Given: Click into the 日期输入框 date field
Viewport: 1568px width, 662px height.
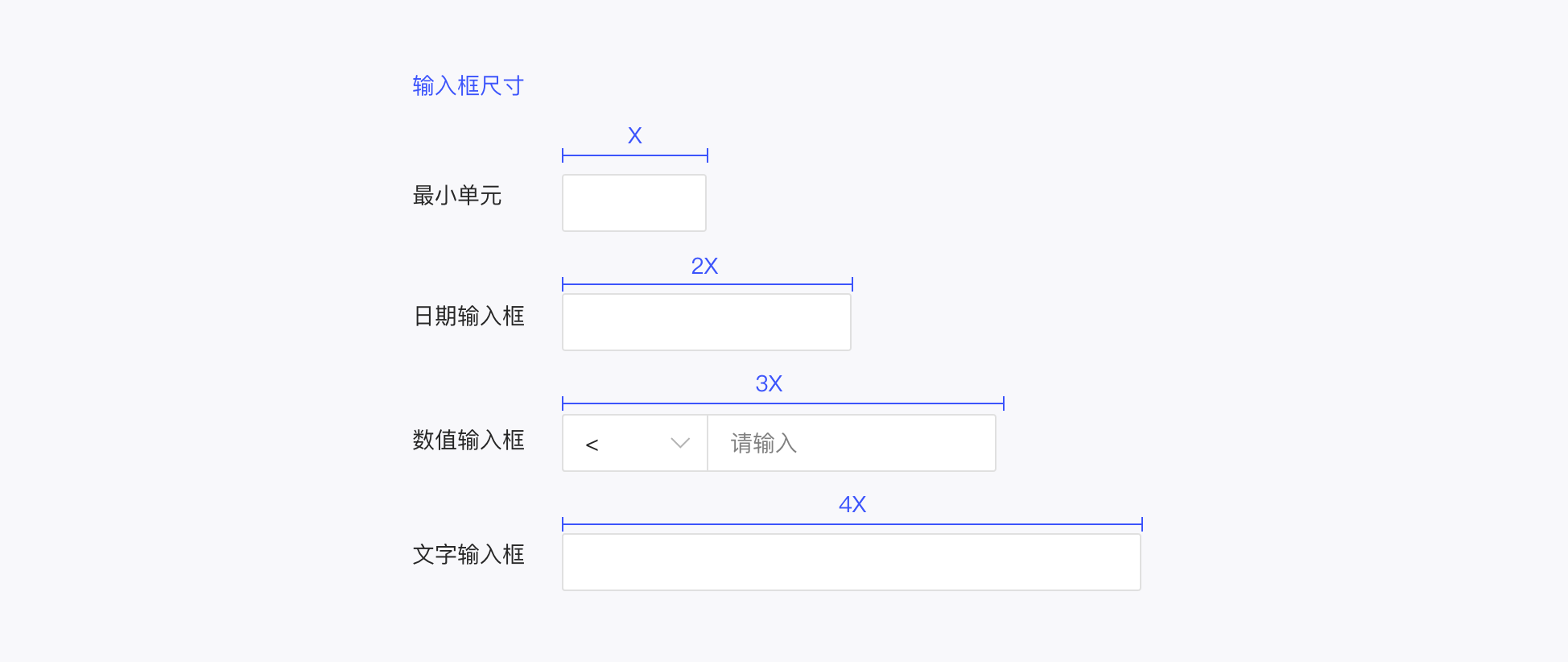Looking at the screenshot, I should pyautogui.click(x=706, y=322).
